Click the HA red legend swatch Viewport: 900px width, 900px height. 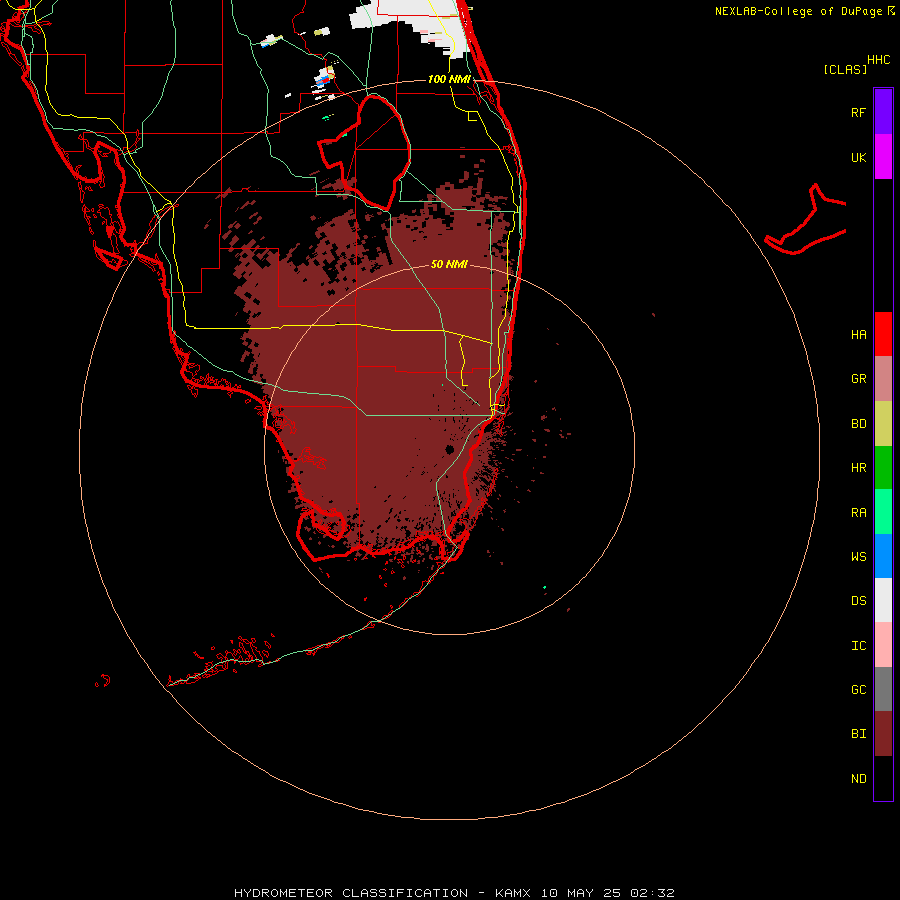pyautogui.click(x=883, y=334)
